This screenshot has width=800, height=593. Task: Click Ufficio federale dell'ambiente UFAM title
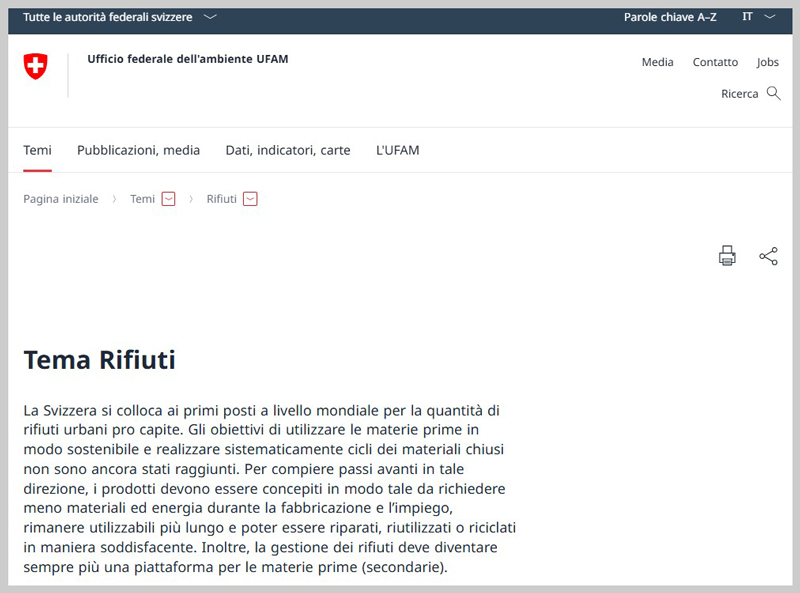(187, 59)
